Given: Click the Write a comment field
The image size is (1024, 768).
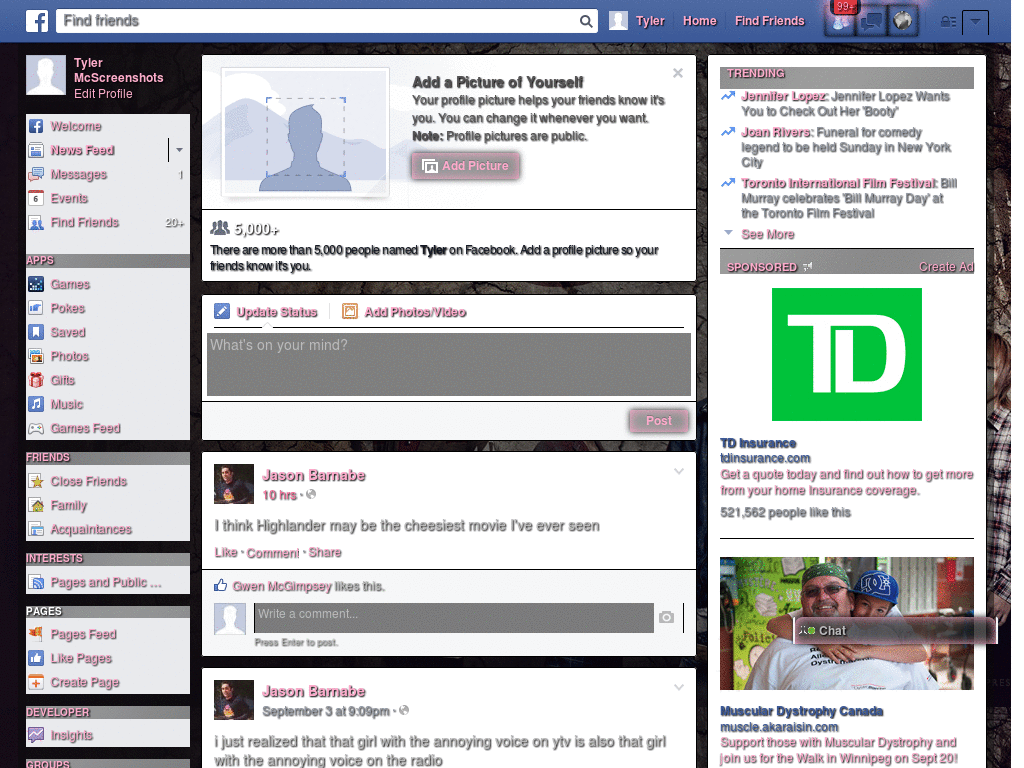Looking at the screenshot, I should [x=454, y=618].
